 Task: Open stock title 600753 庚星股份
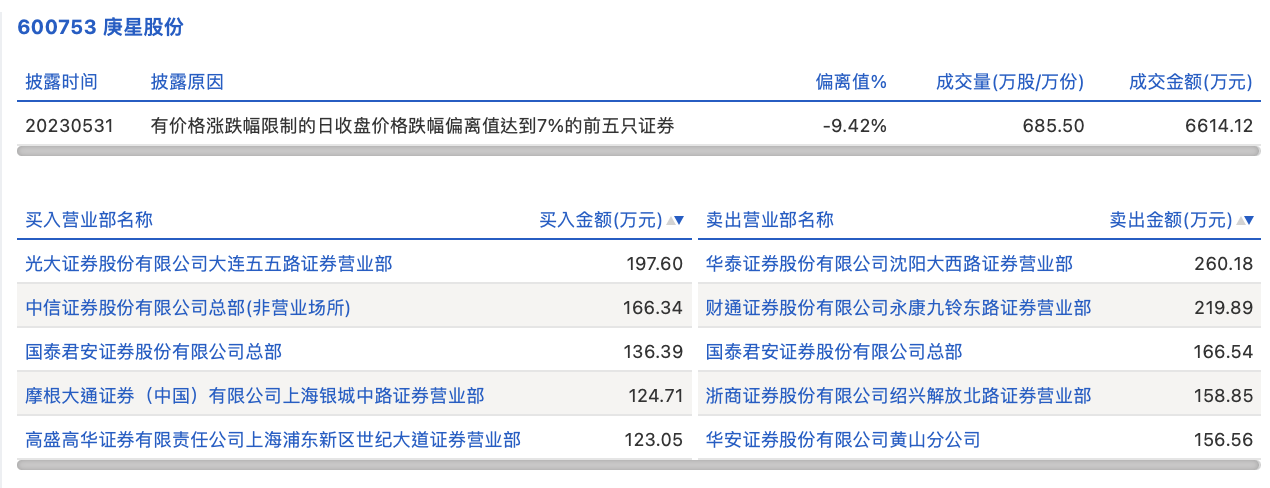[x=100, y=28]
